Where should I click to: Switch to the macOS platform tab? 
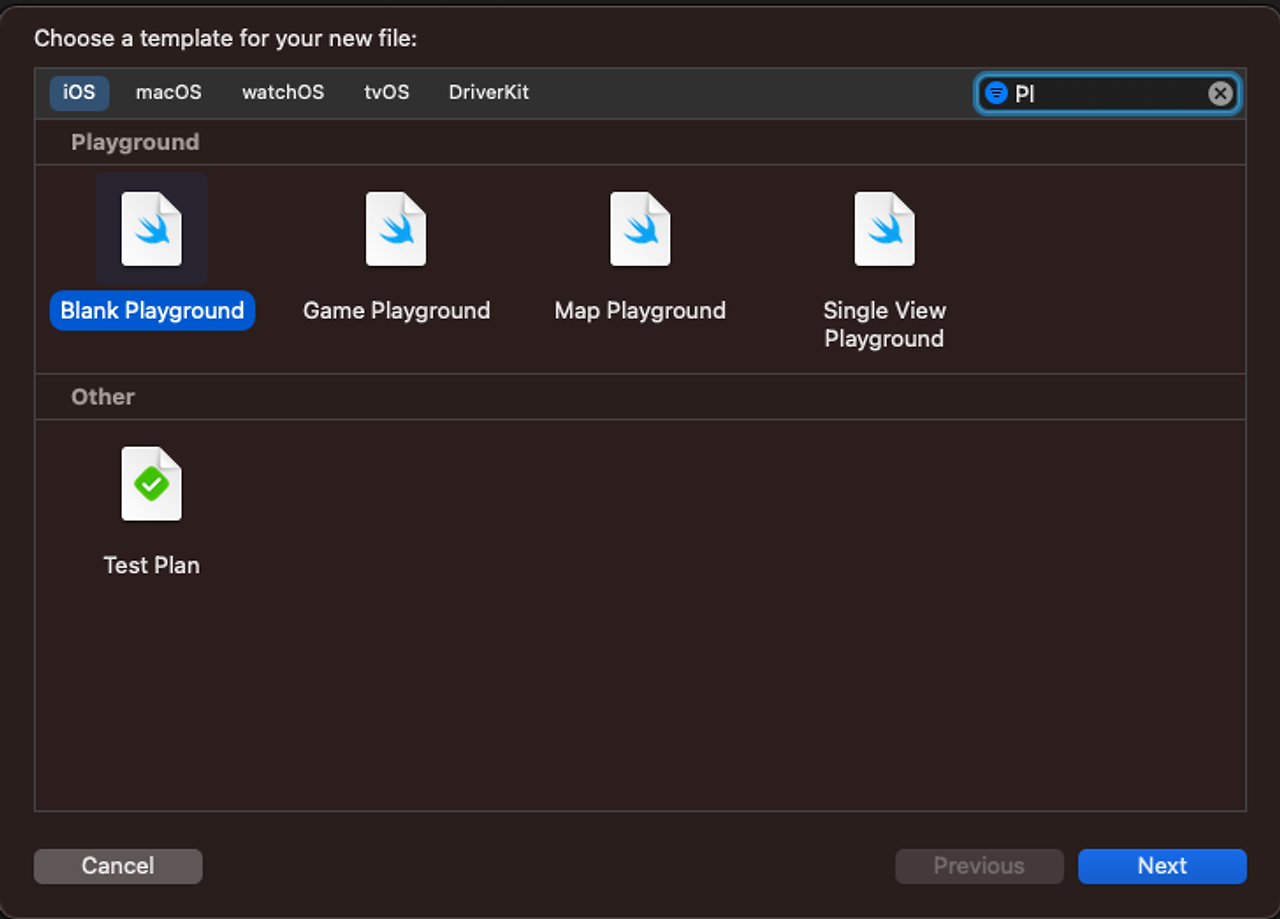tap(169, 92)
